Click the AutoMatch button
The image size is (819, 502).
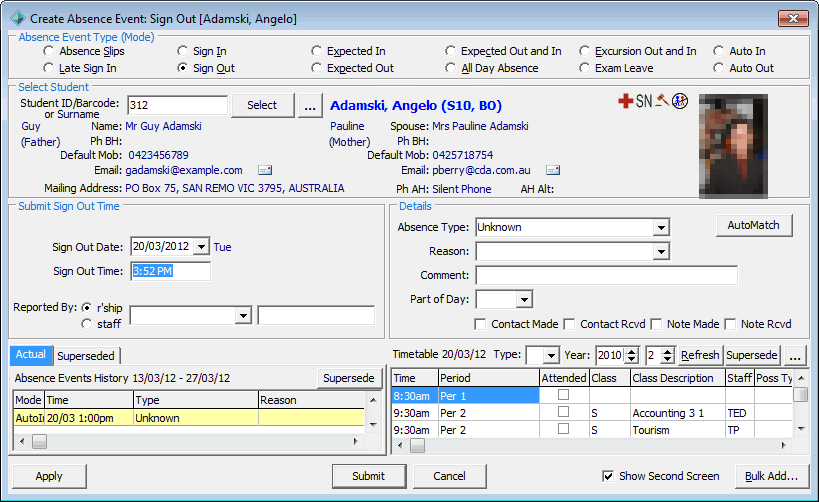tap(754, 225)
